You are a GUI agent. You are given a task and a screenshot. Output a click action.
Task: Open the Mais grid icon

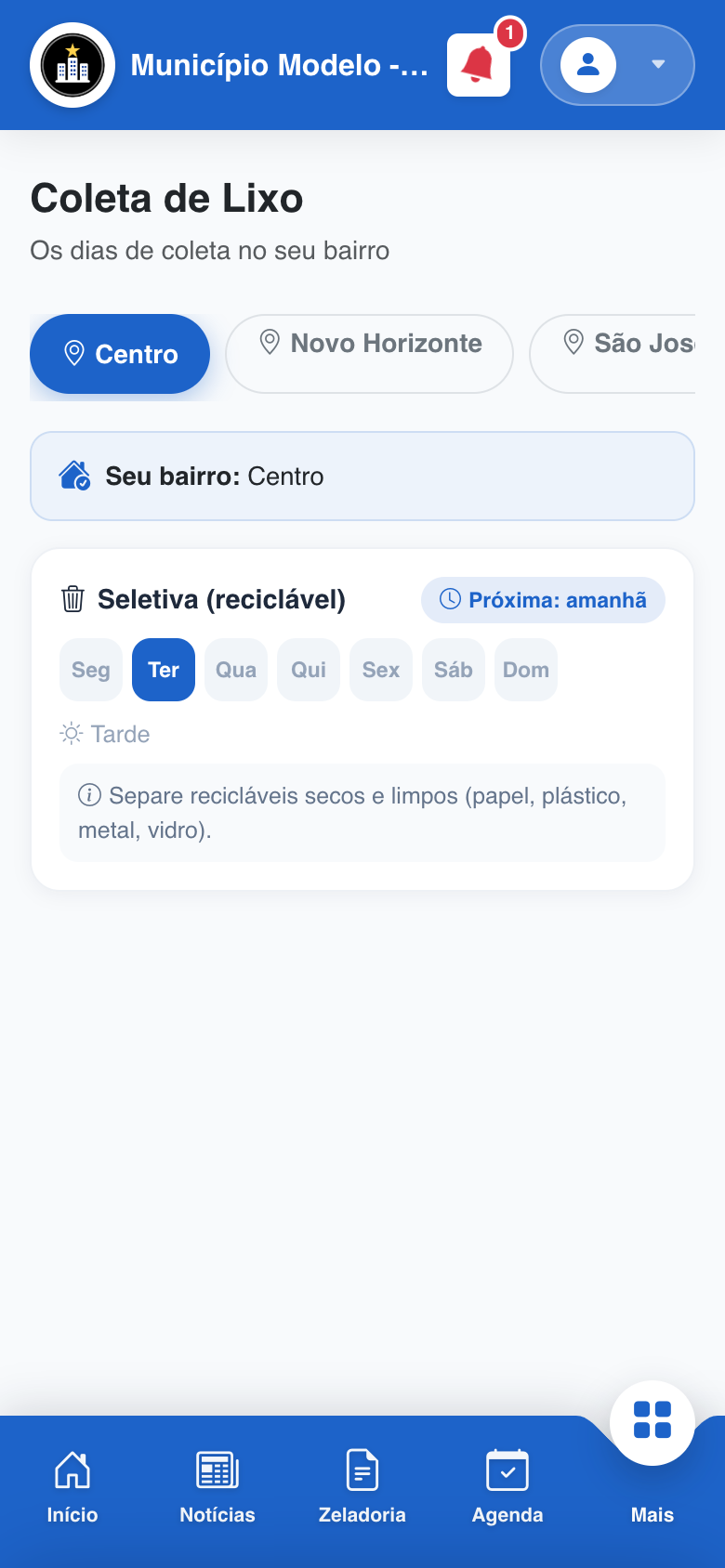click(652, 1422)
